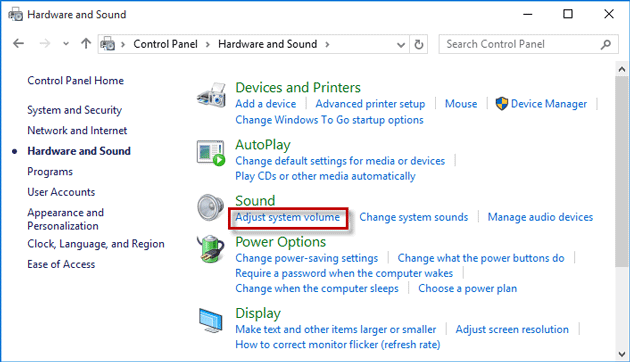Image resolution: width=630 pixels, height=362 pixels.
Task: Open Ease of Access category
Action: point(61,264)
